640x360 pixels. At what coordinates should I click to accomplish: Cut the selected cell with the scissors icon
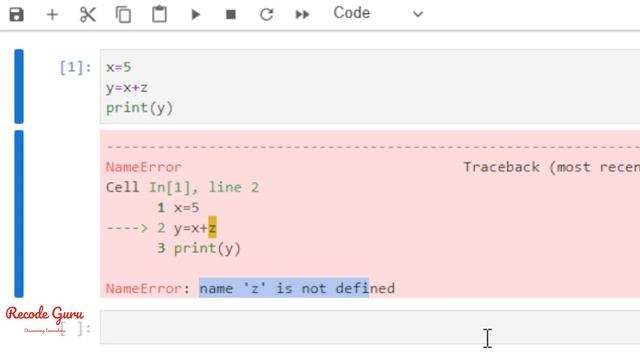[x=87, y=15]
